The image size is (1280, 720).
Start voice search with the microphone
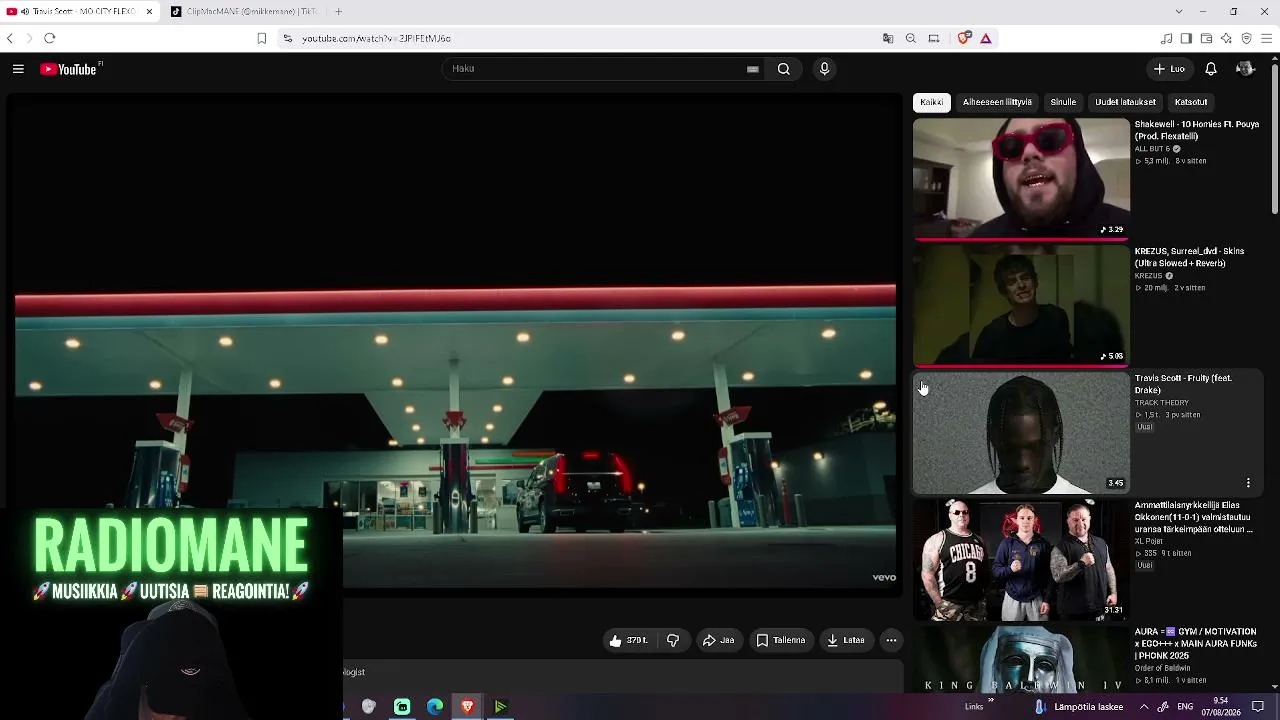(824, 69)
